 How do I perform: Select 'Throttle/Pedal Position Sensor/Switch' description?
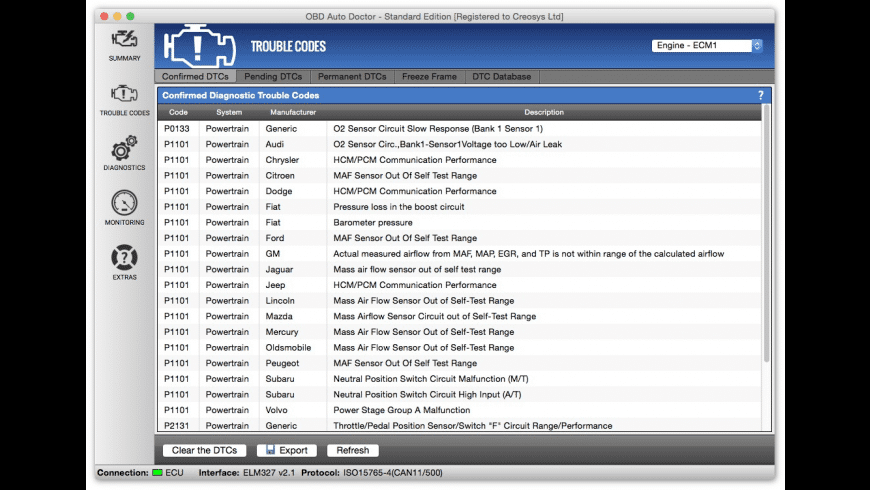(x=473, y=426)
